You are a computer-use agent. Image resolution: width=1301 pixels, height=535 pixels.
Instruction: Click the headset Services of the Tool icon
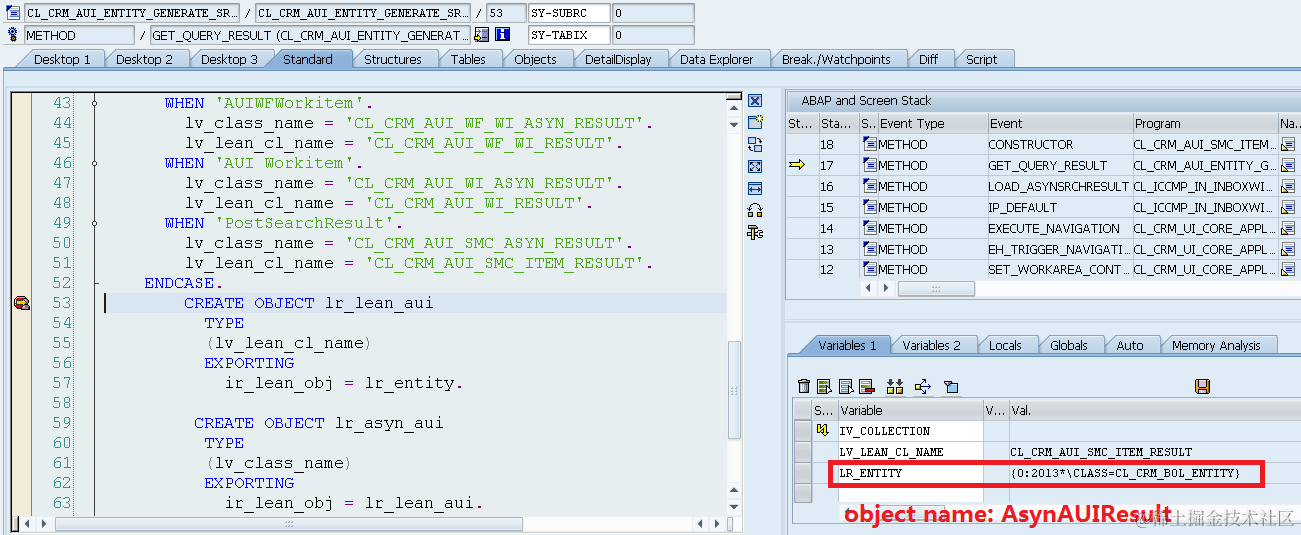(755, 210)
